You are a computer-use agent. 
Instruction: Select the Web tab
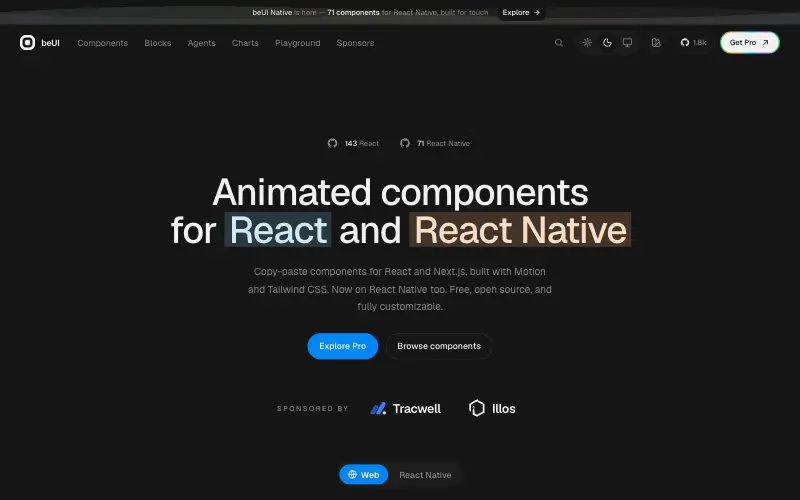[363, 474]
